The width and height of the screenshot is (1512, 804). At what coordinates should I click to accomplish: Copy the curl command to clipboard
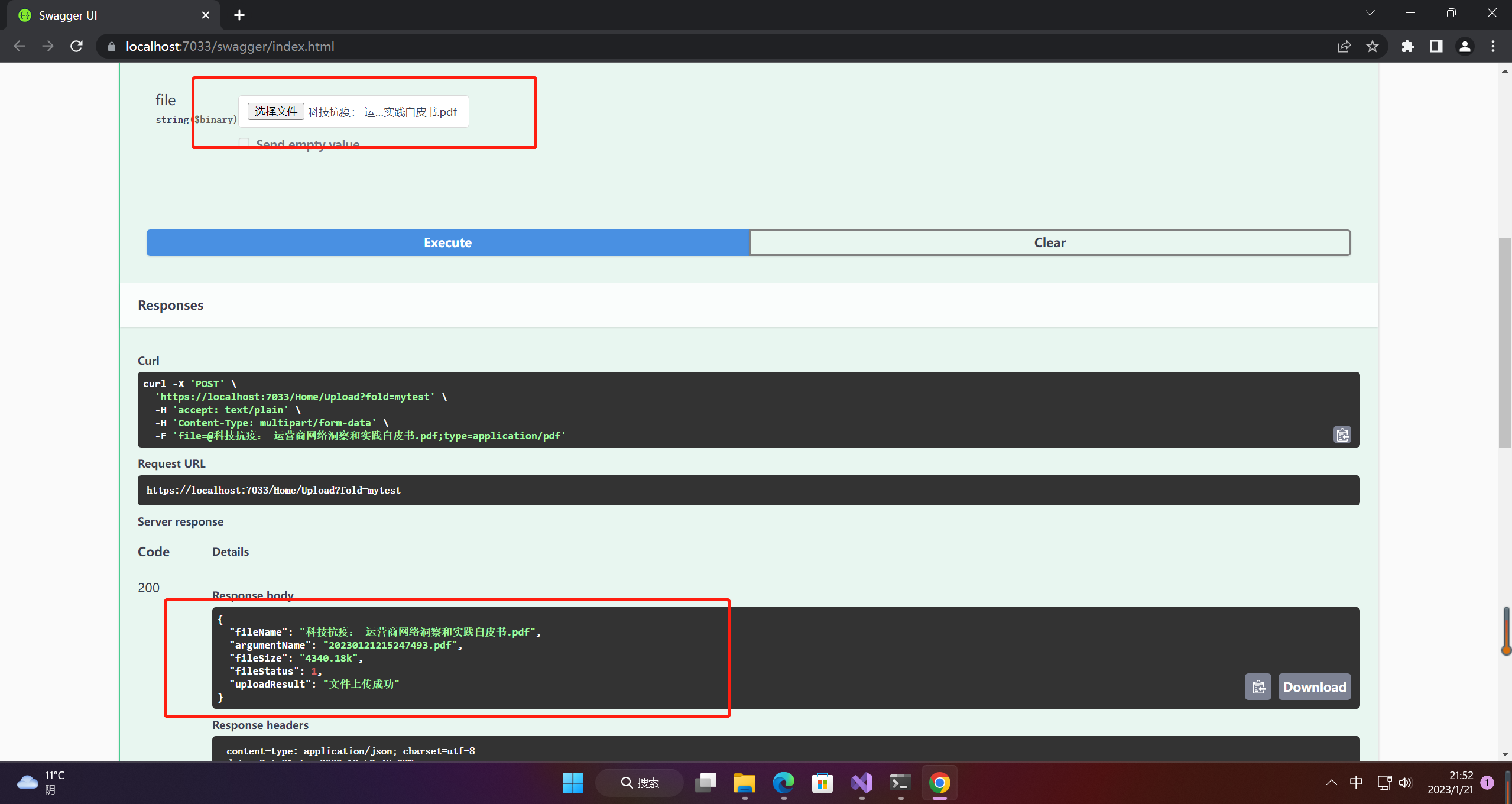1342,435
